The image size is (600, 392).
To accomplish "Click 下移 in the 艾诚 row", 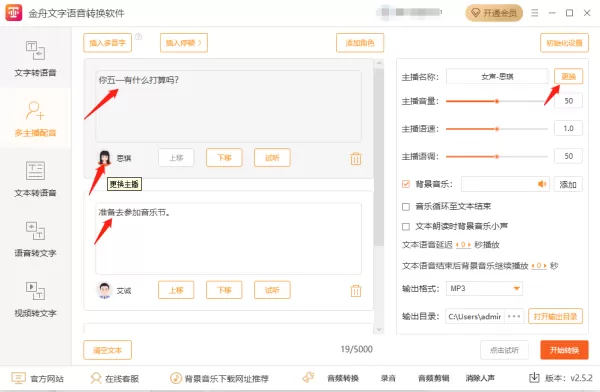I will coord(224,290).
